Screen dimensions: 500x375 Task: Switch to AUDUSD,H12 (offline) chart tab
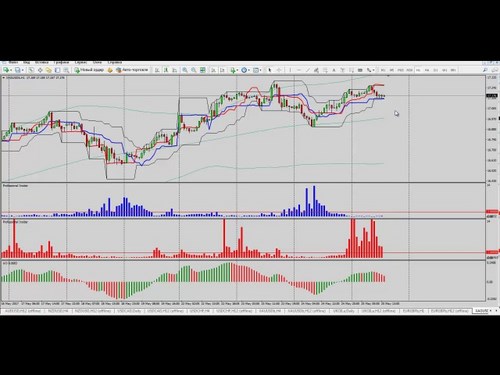point(23,311)
